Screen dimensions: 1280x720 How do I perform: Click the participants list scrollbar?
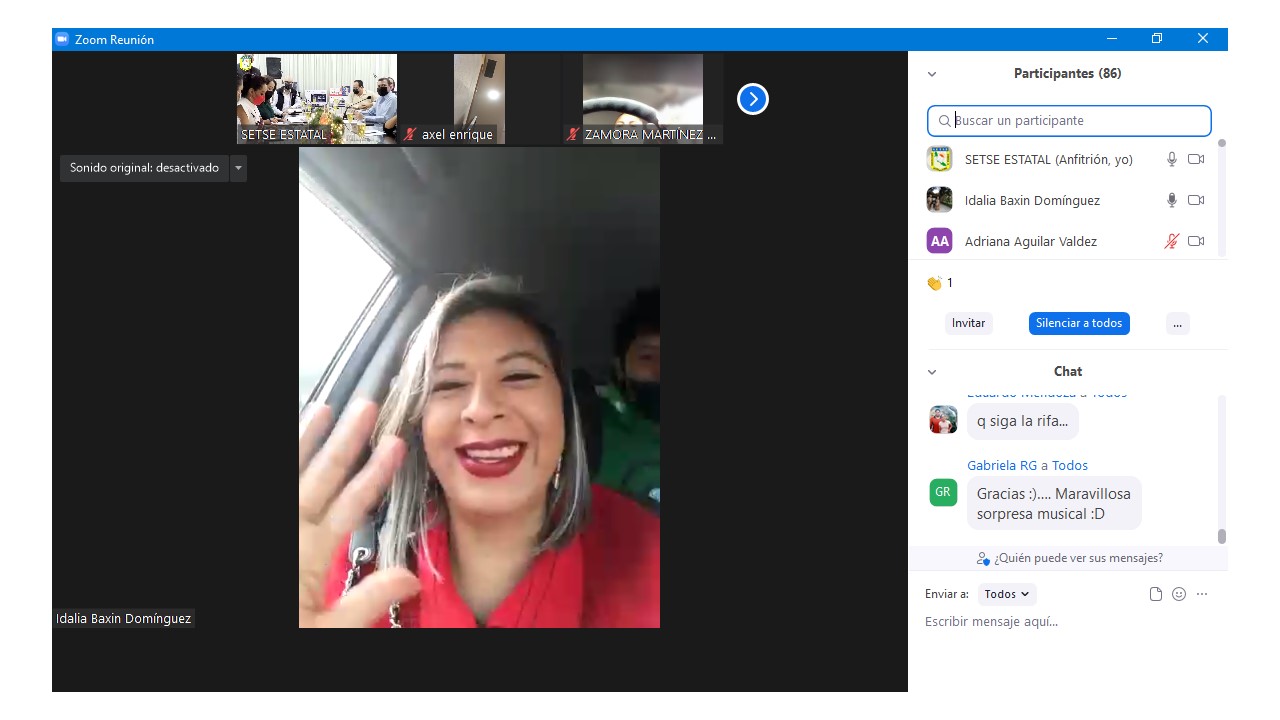click(x=1221, y=198)
